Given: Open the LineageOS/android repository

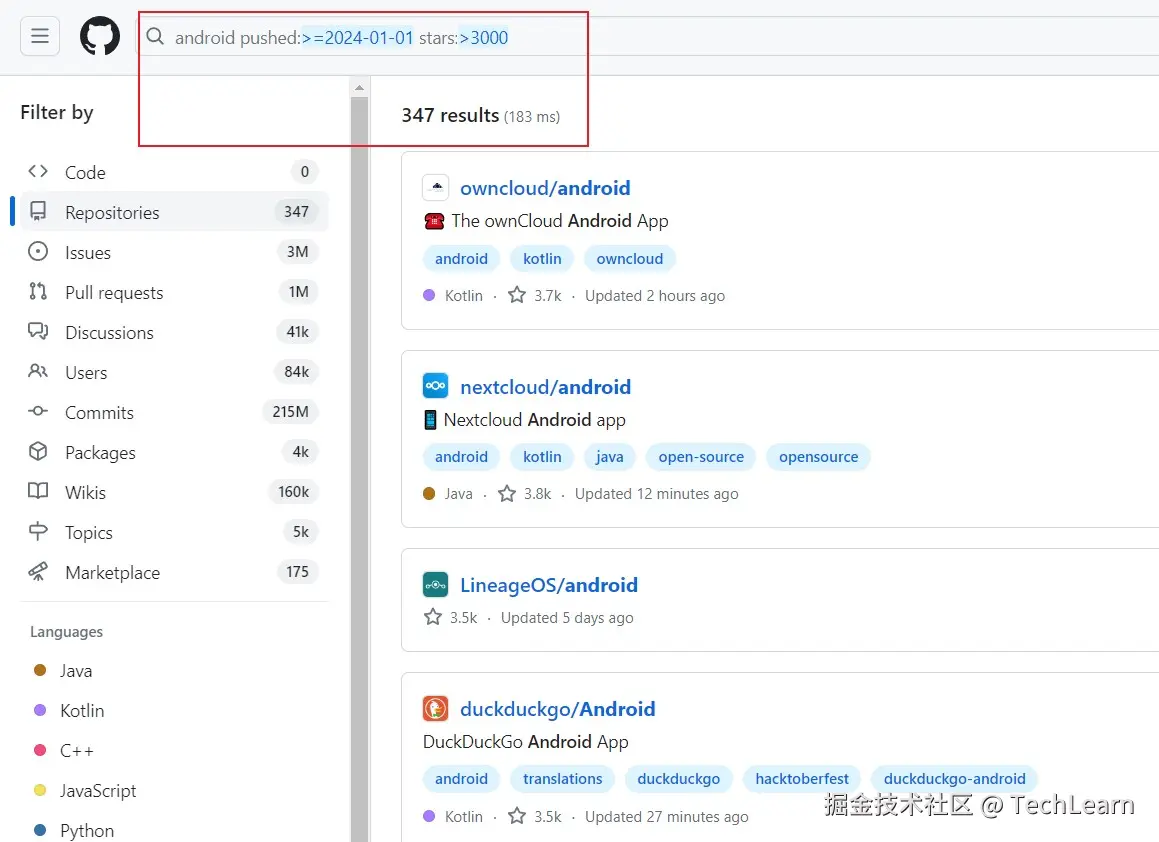Looking at the screenshot, I should (x=548, y=585).
